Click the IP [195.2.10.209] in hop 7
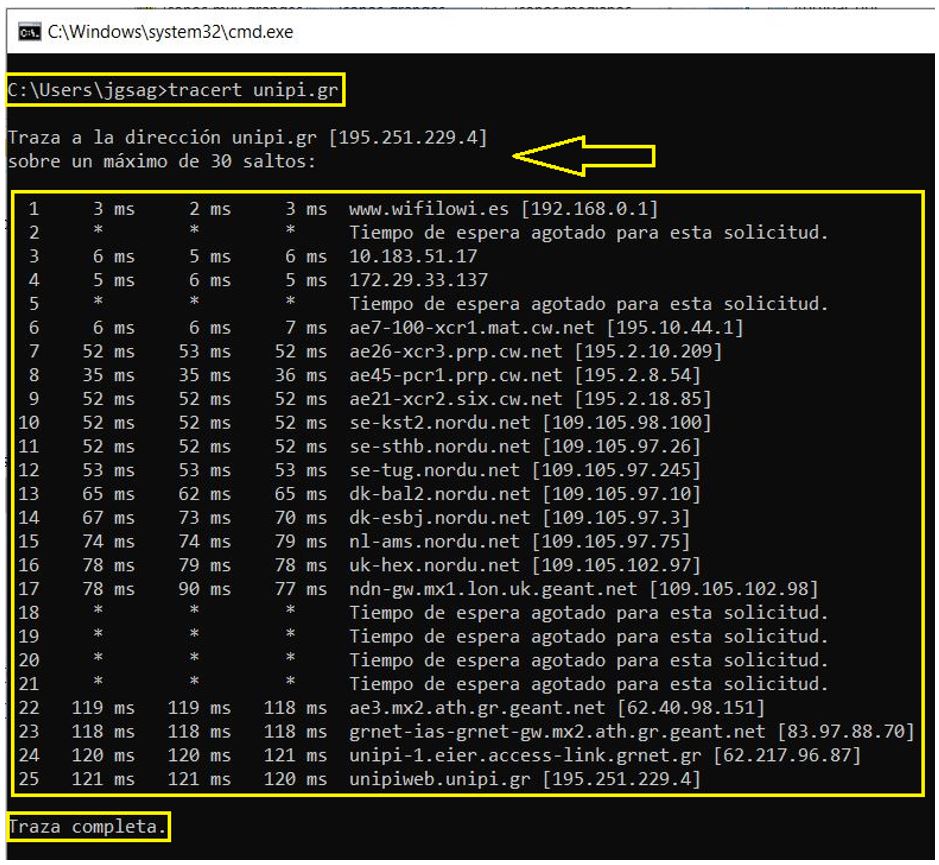 (x=649, y=351)
